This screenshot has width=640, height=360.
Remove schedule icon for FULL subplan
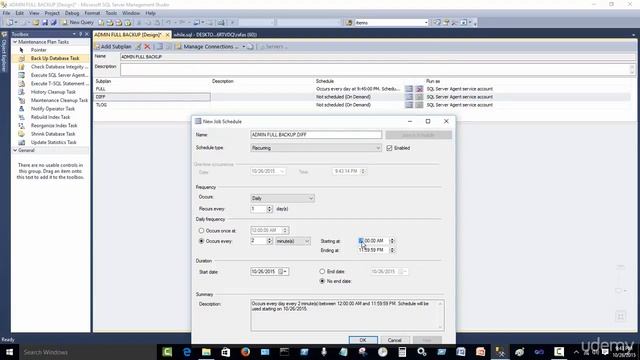pyautogui.click(x=419, y=89)
